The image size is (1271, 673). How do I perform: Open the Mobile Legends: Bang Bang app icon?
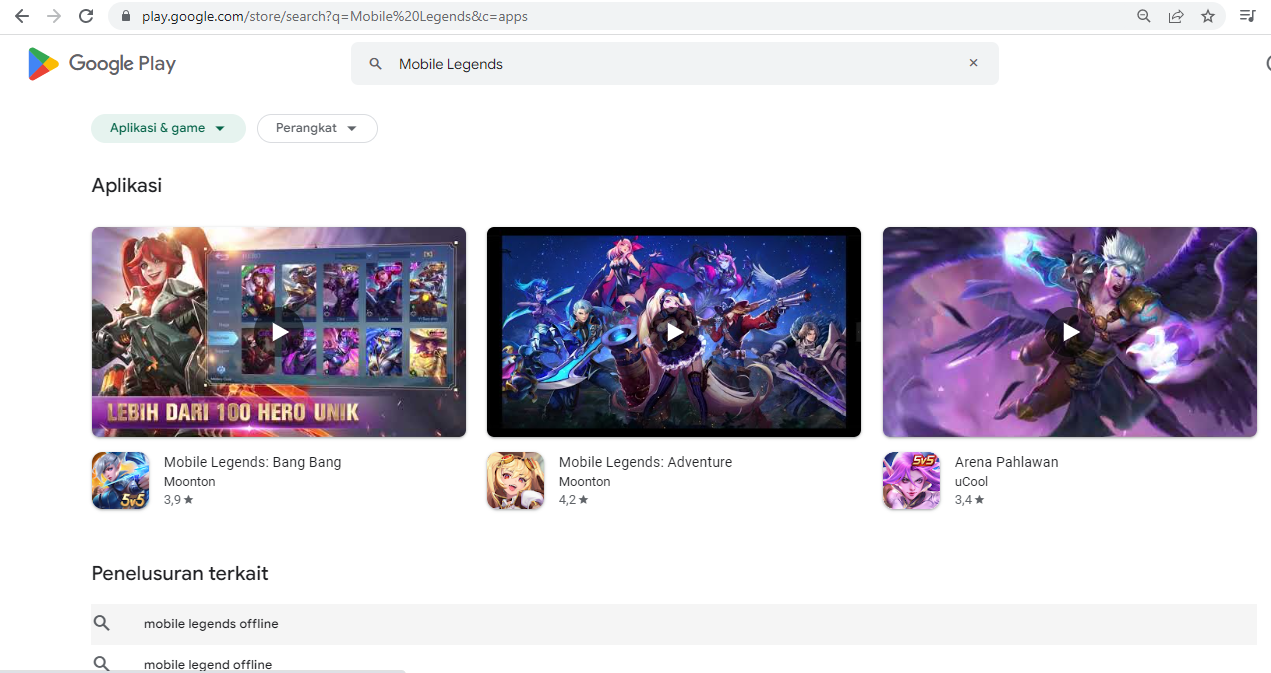point(120,481)
